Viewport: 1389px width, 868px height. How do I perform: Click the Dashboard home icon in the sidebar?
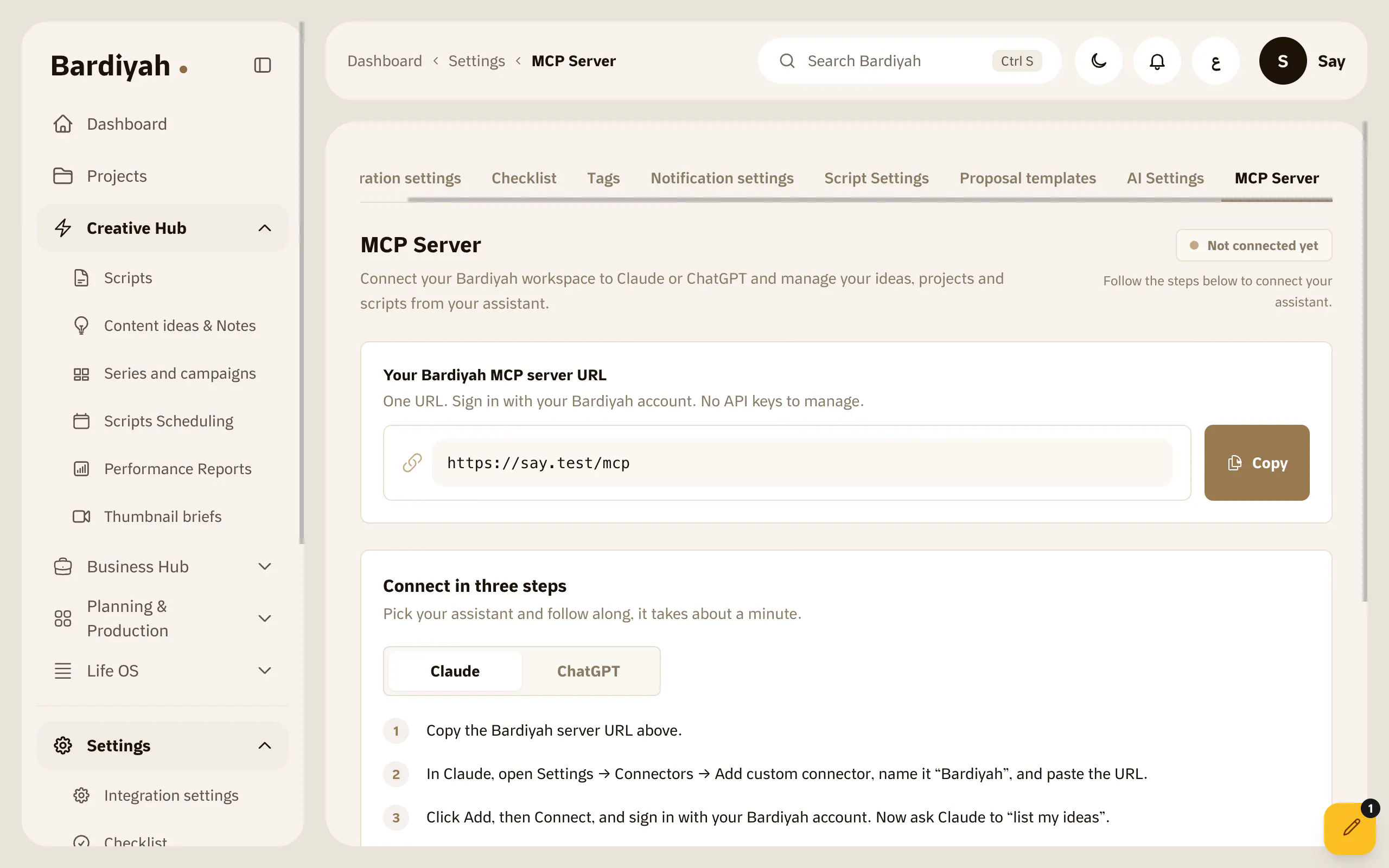pyautogui.click(x=63, y=124)
